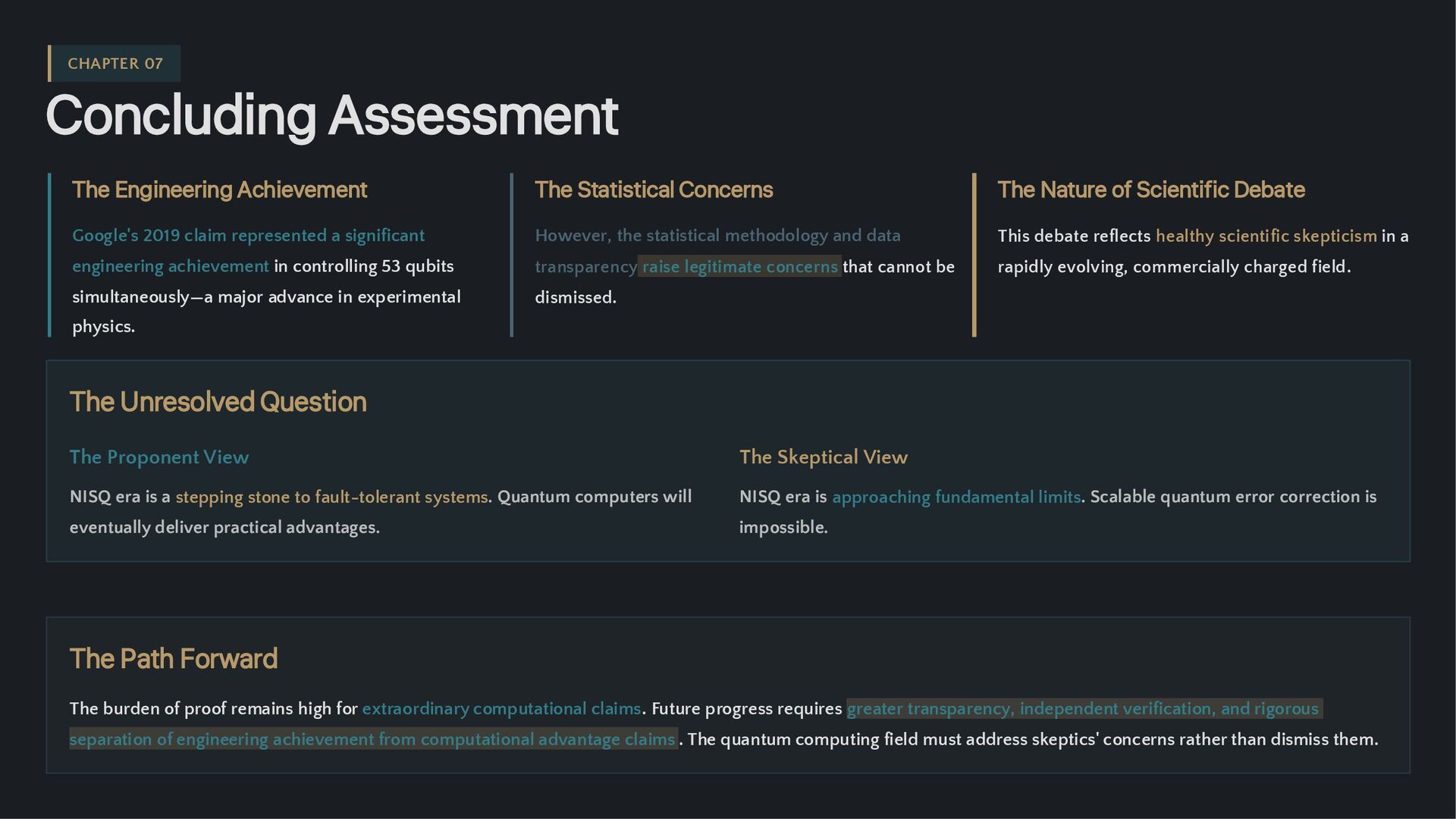The image size is (1456, 819).
Task: Click 'healthy scientific skepticism' highlighted text
Action: pos(1265,237)
